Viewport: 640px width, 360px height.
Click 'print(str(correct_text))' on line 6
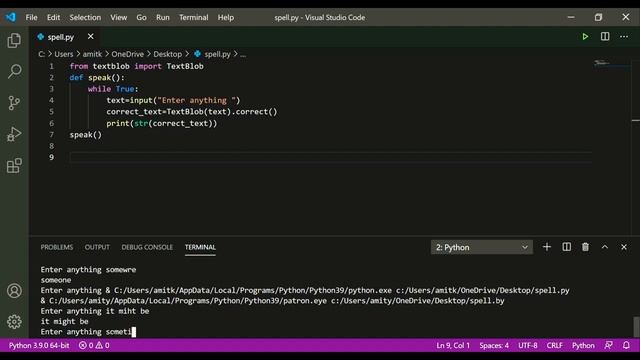tap(162, 123)
